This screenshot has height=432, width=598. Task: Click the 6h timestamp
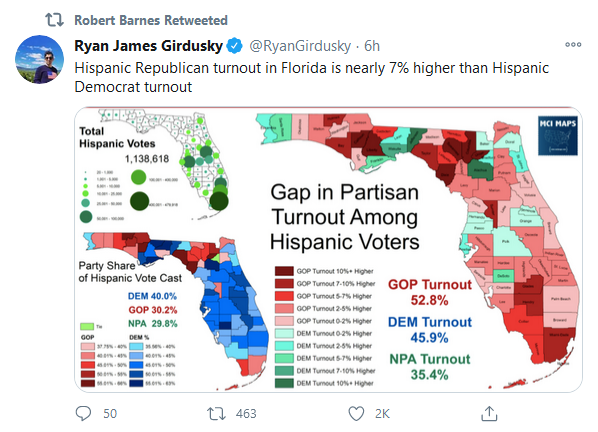[x=372, y=46]
